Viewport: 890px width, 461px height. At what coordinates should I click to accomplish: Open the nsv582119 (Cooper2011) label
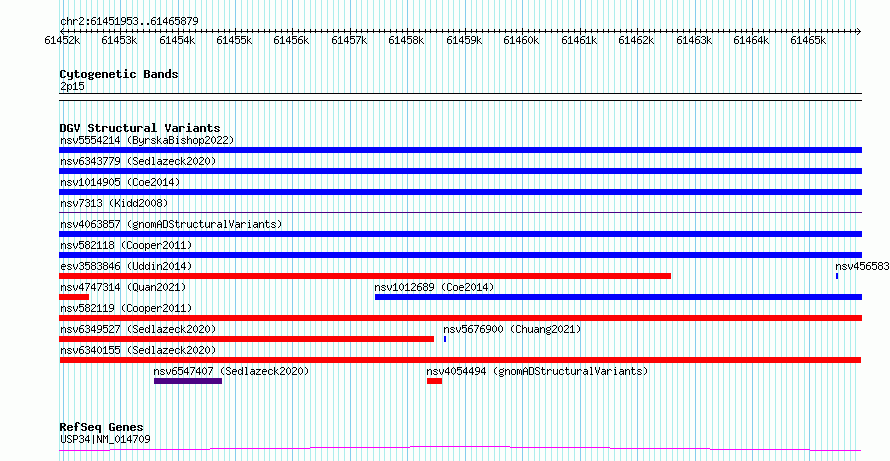tap(126, 308)
